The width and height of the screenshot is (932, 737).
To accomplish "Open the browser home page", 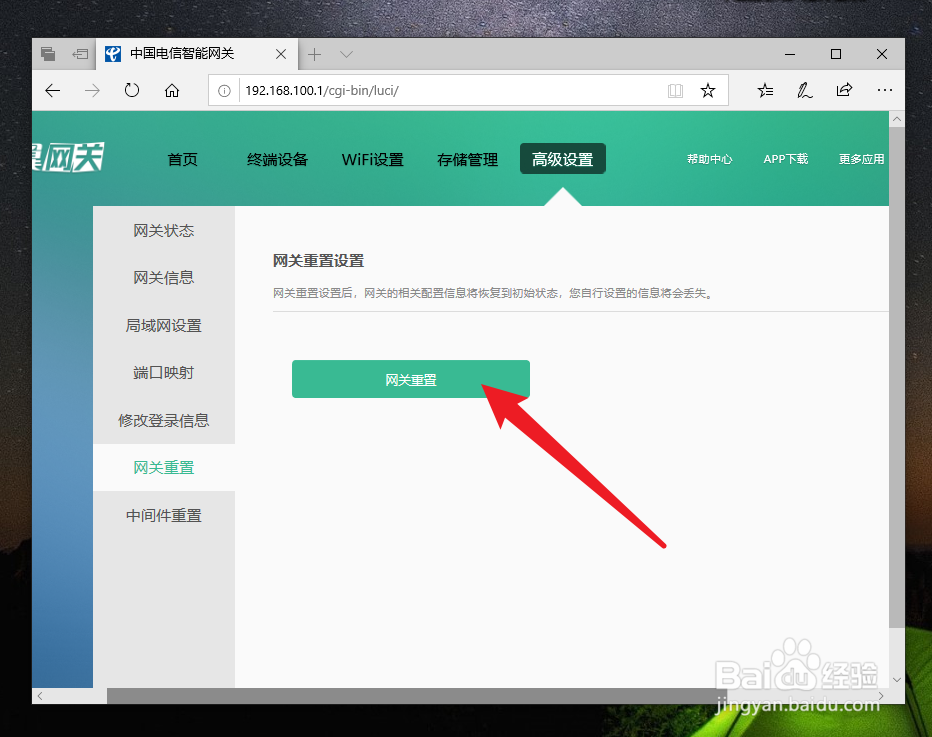I will click(x=171, y=90).
